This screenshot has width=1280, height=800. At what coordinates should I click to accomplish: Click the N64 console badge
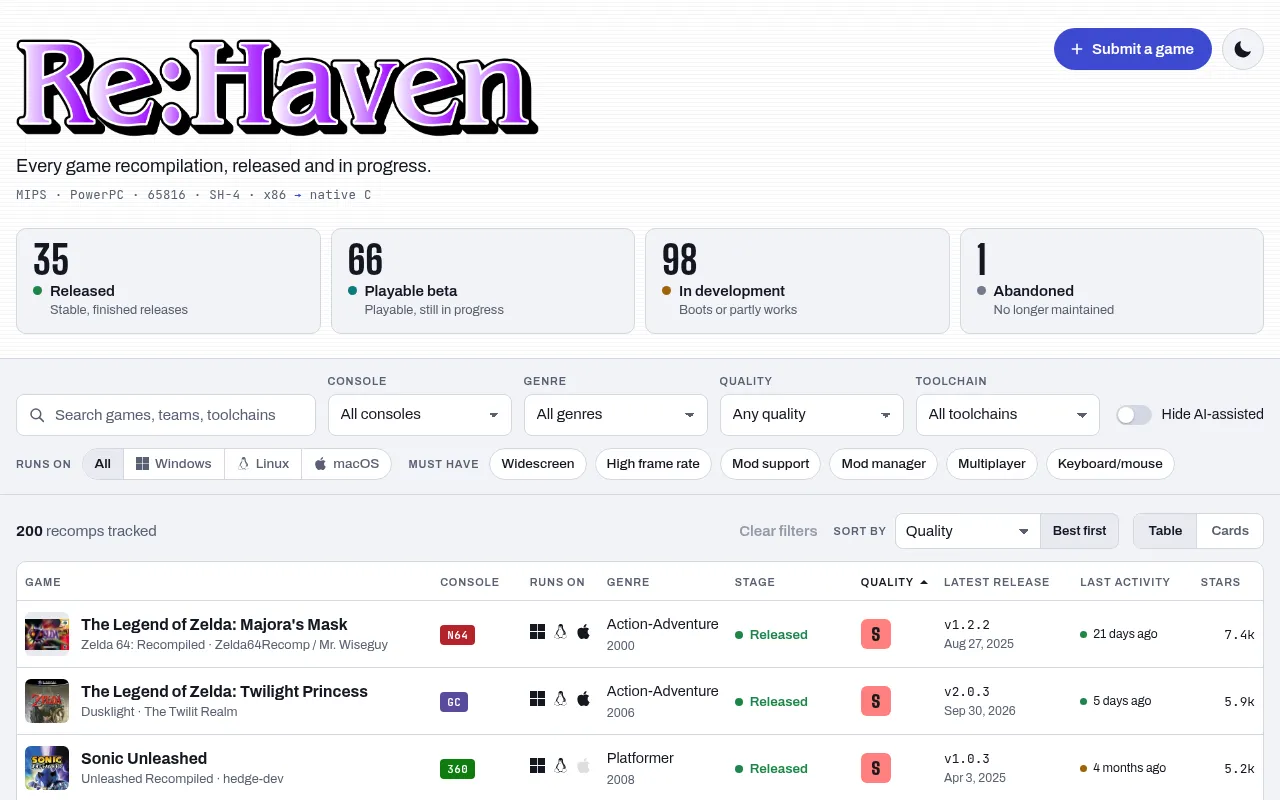point(457,635)
